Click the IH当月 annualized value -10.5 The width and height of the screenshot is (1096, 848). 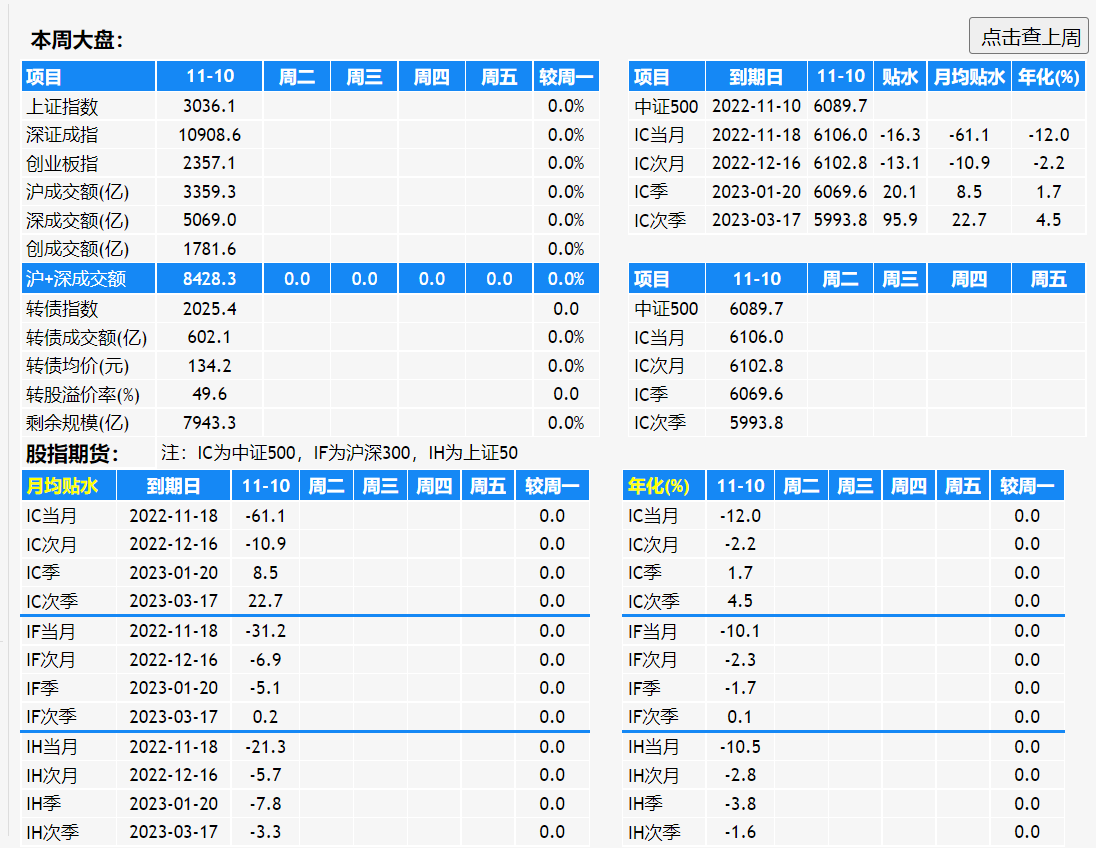pyautogui.click(x=740, y=747)
